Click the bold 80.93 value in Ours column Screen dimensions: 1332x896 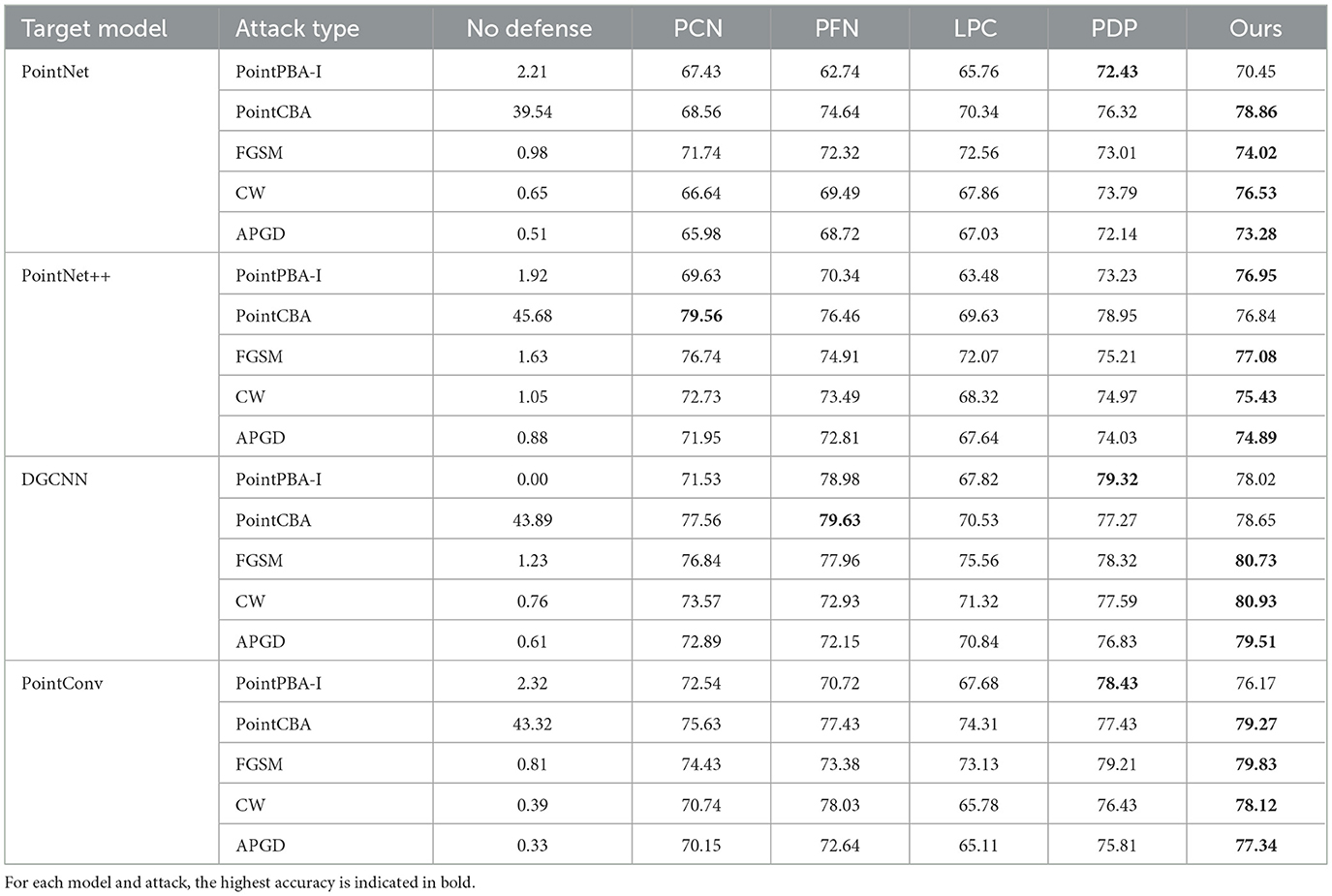1255,602
